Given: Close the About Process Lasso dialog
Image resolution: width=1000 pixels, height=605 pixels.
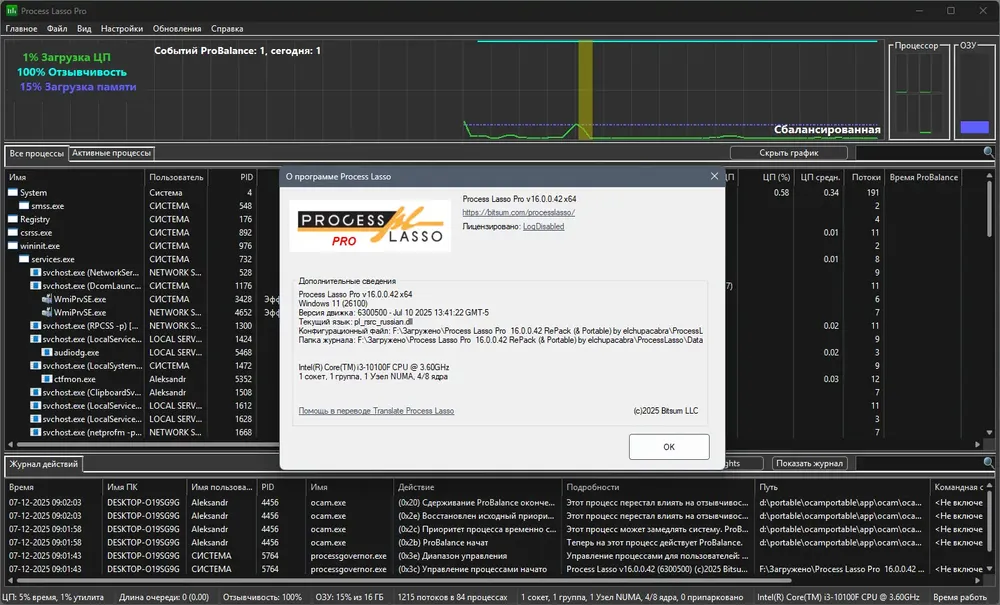Looking at the screenshot, I should 714,177.
